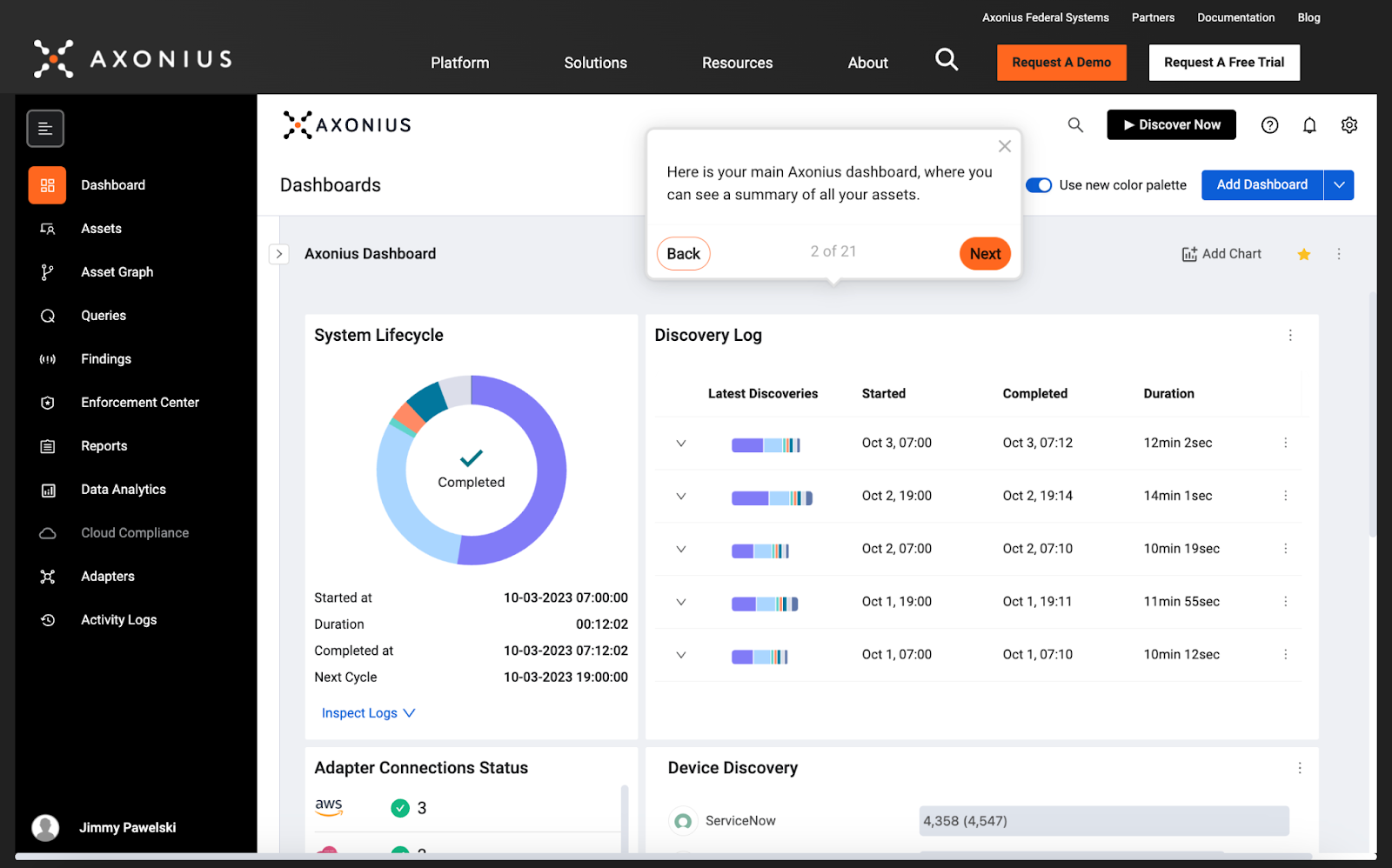
Task: Go to Enforcement Center in sidebar
Action: pyautogui.click(x=140, y=403)
